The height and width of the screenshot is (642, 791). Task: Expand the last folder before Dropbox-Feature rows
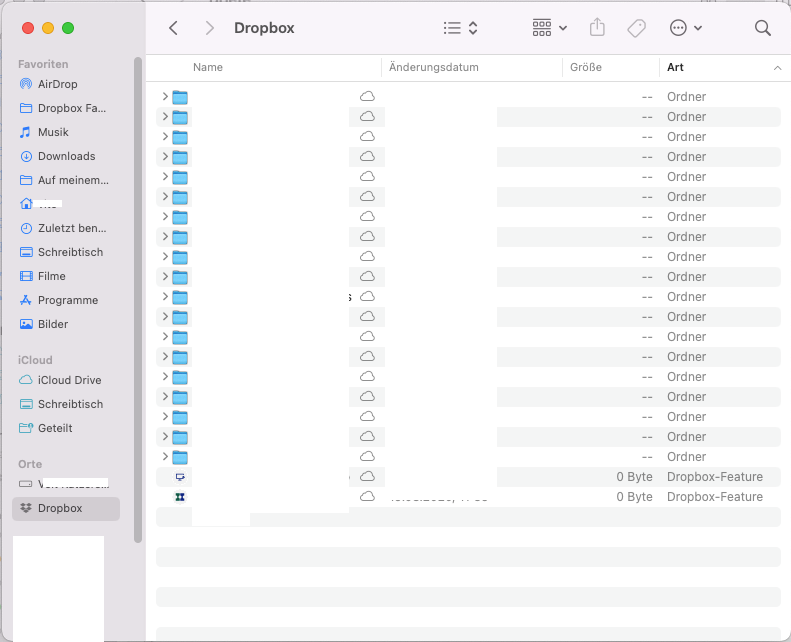click(x=165, y=456)
